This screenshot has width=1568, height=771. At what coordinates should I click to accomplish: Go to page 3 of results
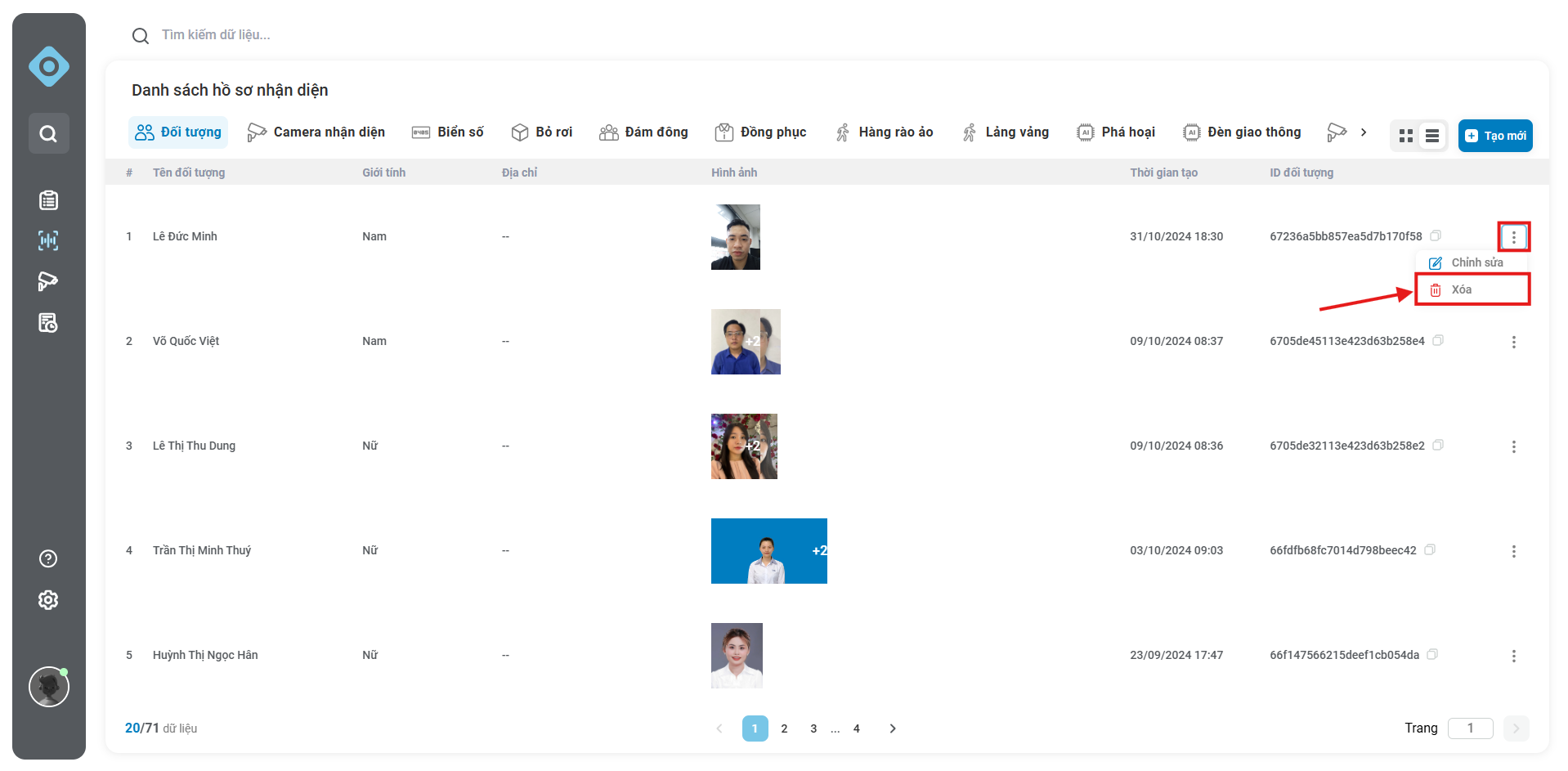click(x=813, y=728)
